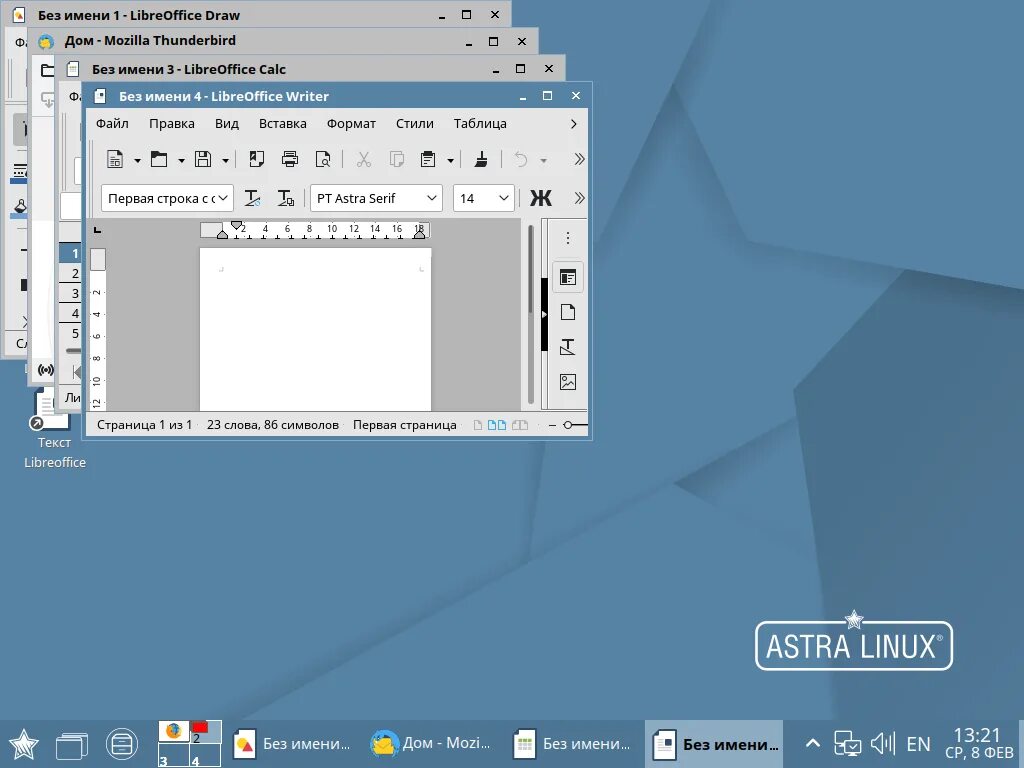Click the Open folder icon in Writer
The height and width of the screenshot is (768, 1024).
[x=159, y=159]
